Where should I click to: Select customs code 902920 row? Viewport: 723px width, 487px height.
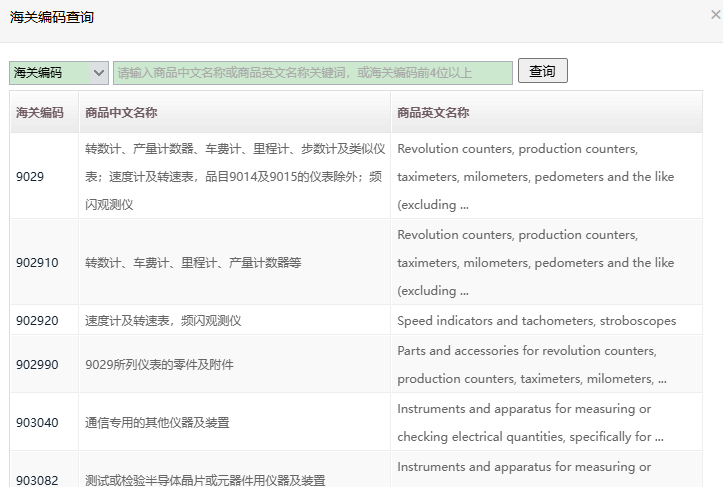coord(37,321)
